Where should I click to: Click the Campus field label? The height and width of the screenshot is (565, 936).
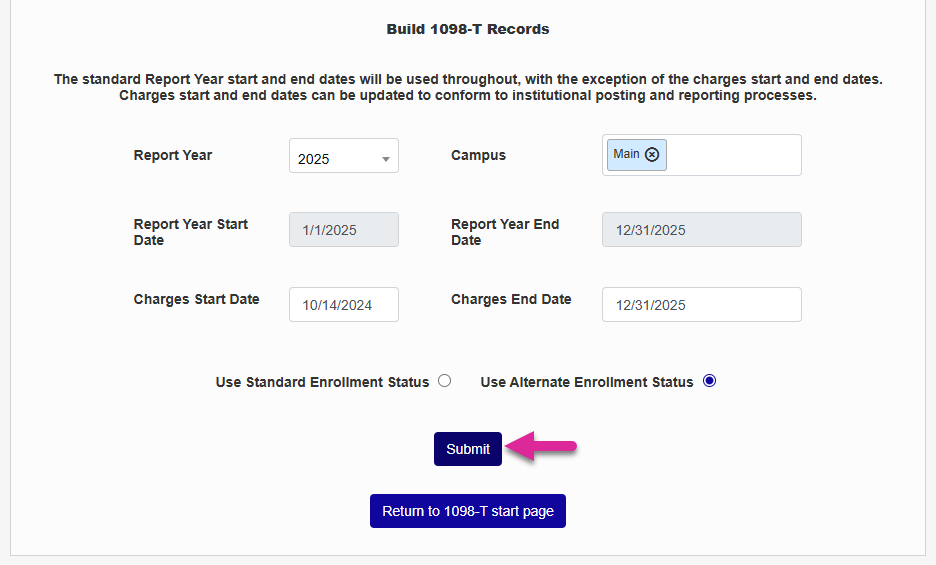[x=478, y=155]
